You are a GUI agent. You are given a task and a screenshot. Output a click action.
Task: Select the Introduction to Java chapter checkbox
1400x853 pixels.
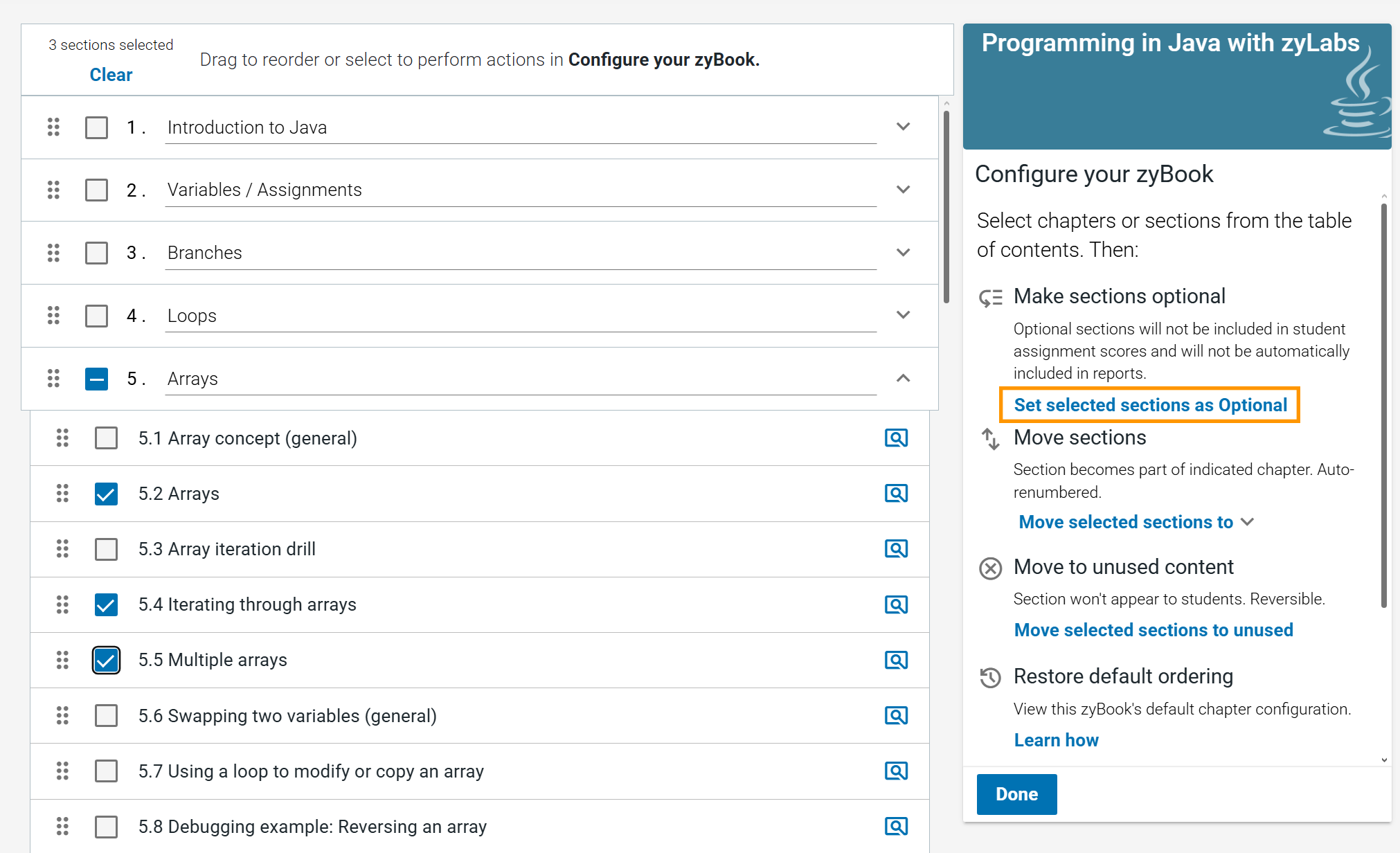96,127
